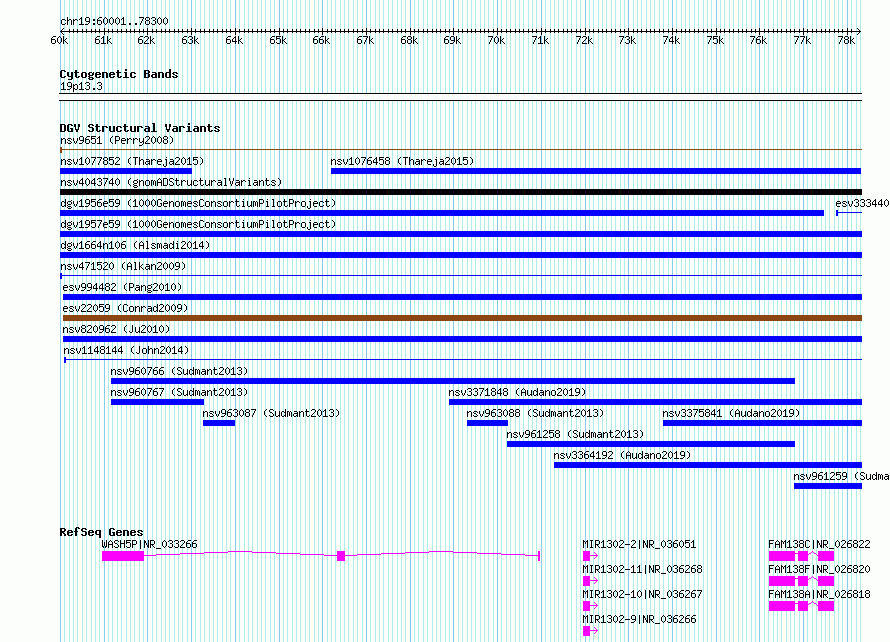The height and width of the screenshot is (642, 890).
Task: Click the chr19:60001..78300 region label
Action: point(114,21)
